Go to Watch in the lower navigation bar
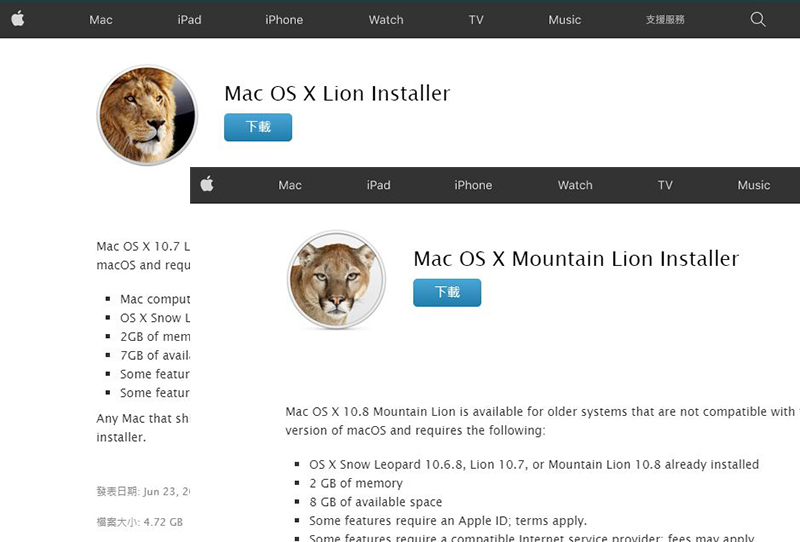Image resolution: width=800 pixels, height=542 pixels. pyautogui.click(x=575, y=185)
